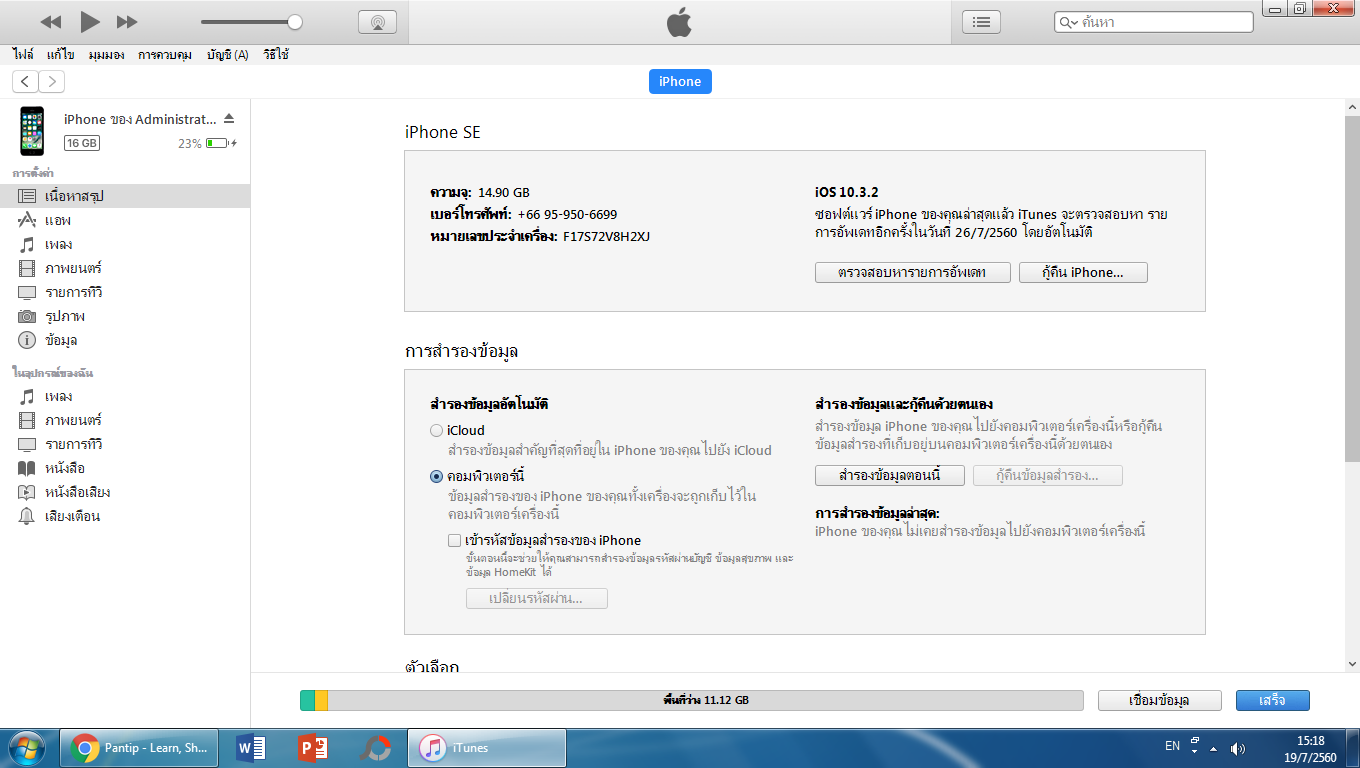Image resolution: width=1360 pixels, height=768 pixels.
Task: Open the การควบคุม menu
Action: (x=165, y=55)
